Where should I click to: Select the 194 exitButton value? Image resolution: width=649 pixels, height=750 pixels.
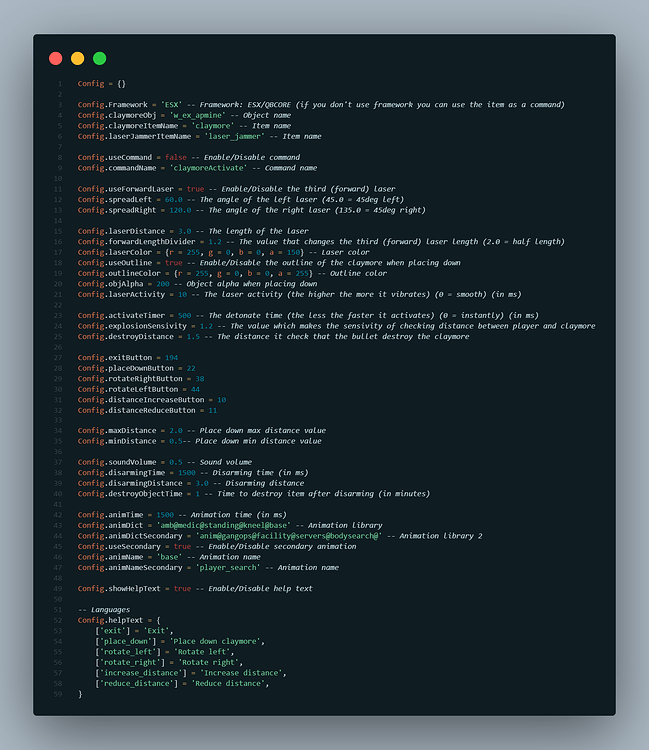pos(171,357)
